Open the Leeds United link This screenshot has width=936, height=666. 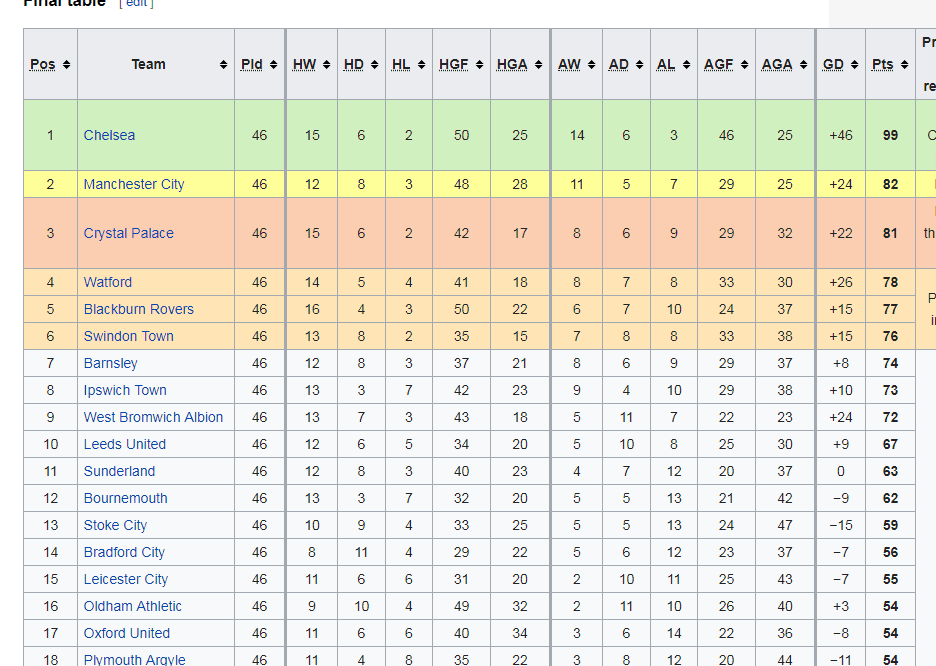point(125,444)
